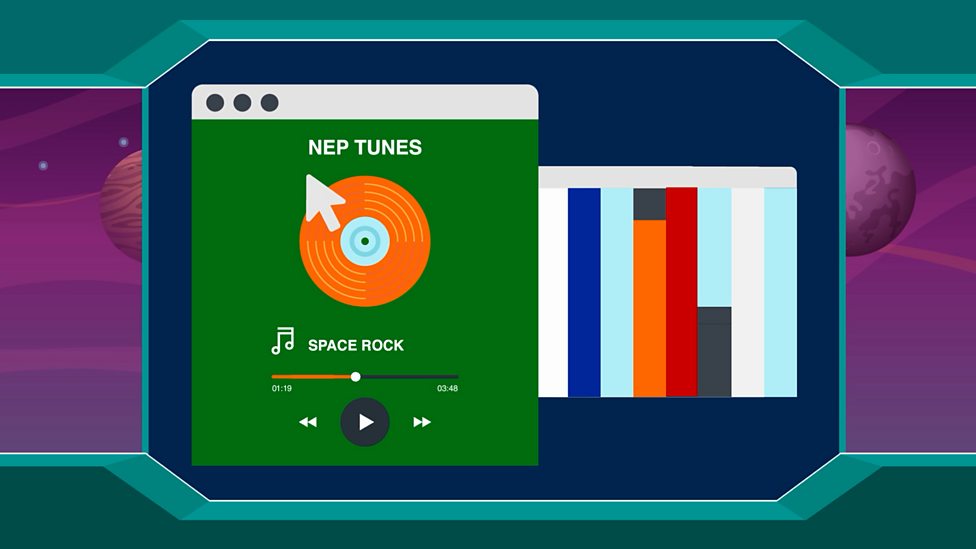Click the 03:48 total duration label

[x=447, y=389]
